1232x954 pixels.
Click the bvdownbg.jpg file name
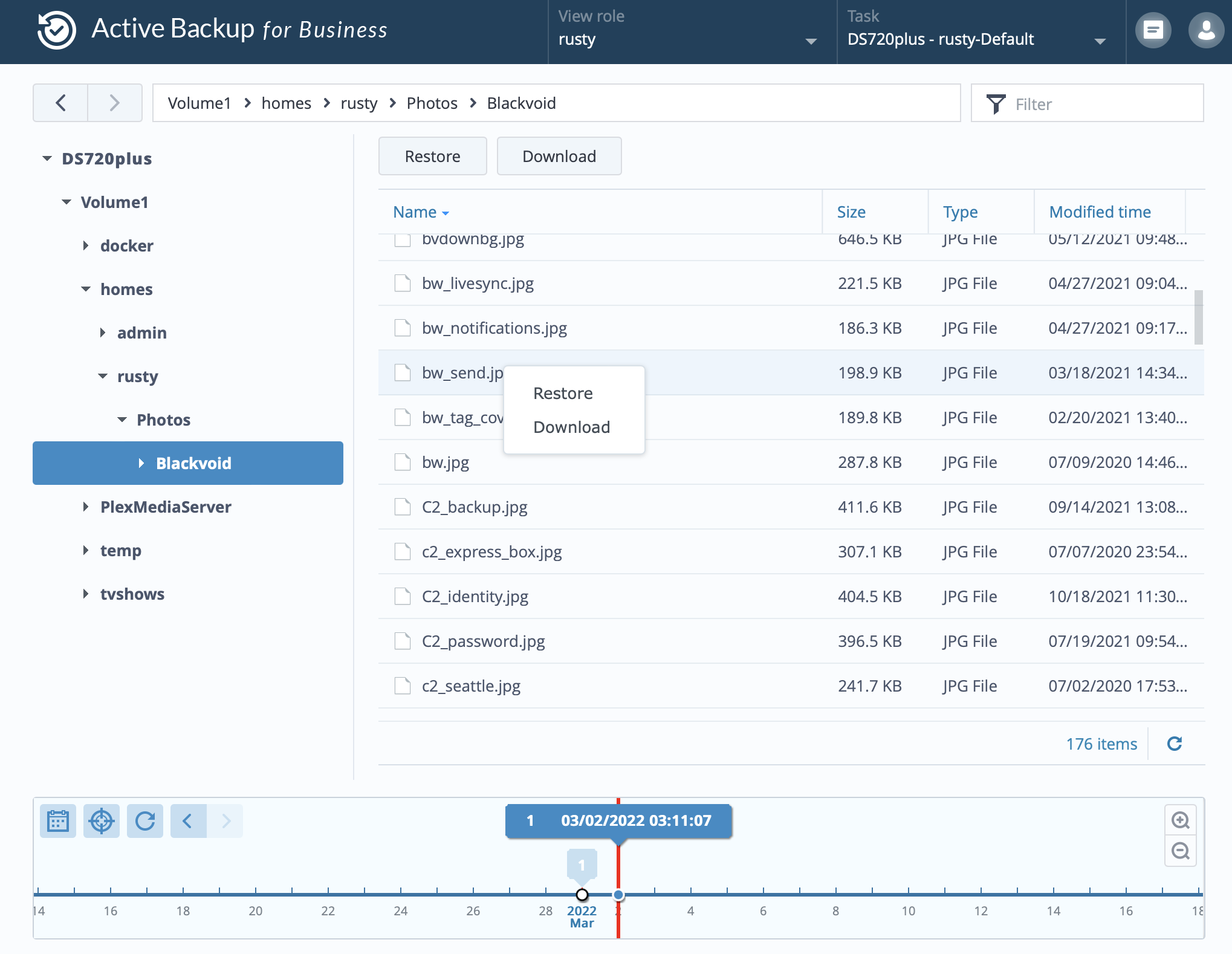(x=473, y=239)
